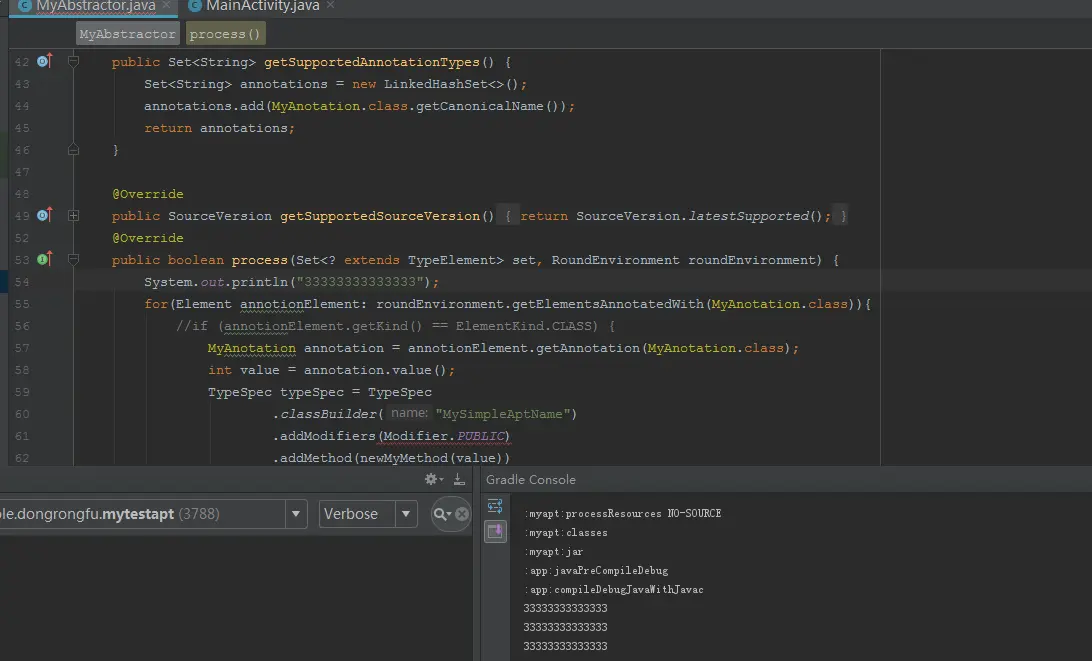Viewport: 1092px width, 661px height.
Task: Click the getSupportedSourceVersion method name
Action: 380,216
